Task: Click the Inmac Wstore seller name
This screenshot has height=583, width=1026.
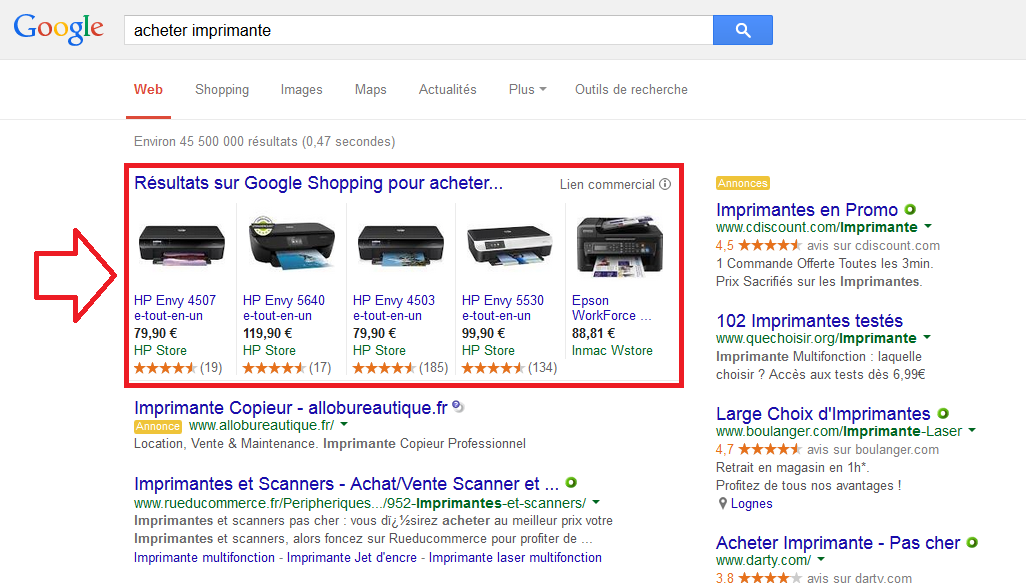Action: click(612, 351)
